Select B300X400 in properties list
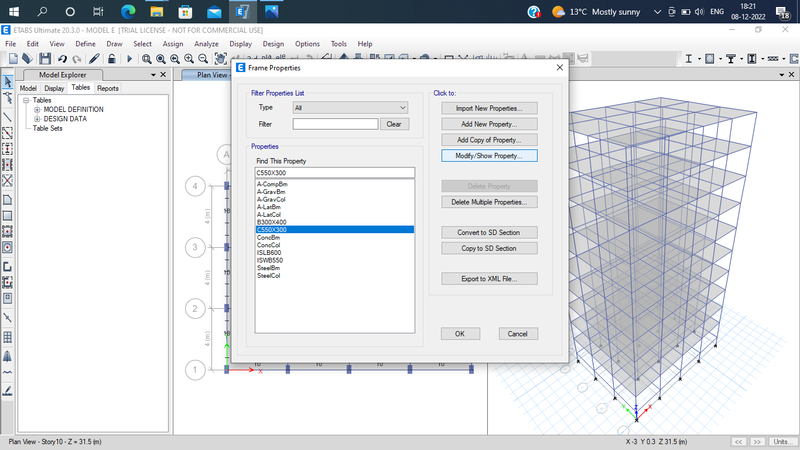The height and width of the screenshot is (450, 800). click(335, 222)
